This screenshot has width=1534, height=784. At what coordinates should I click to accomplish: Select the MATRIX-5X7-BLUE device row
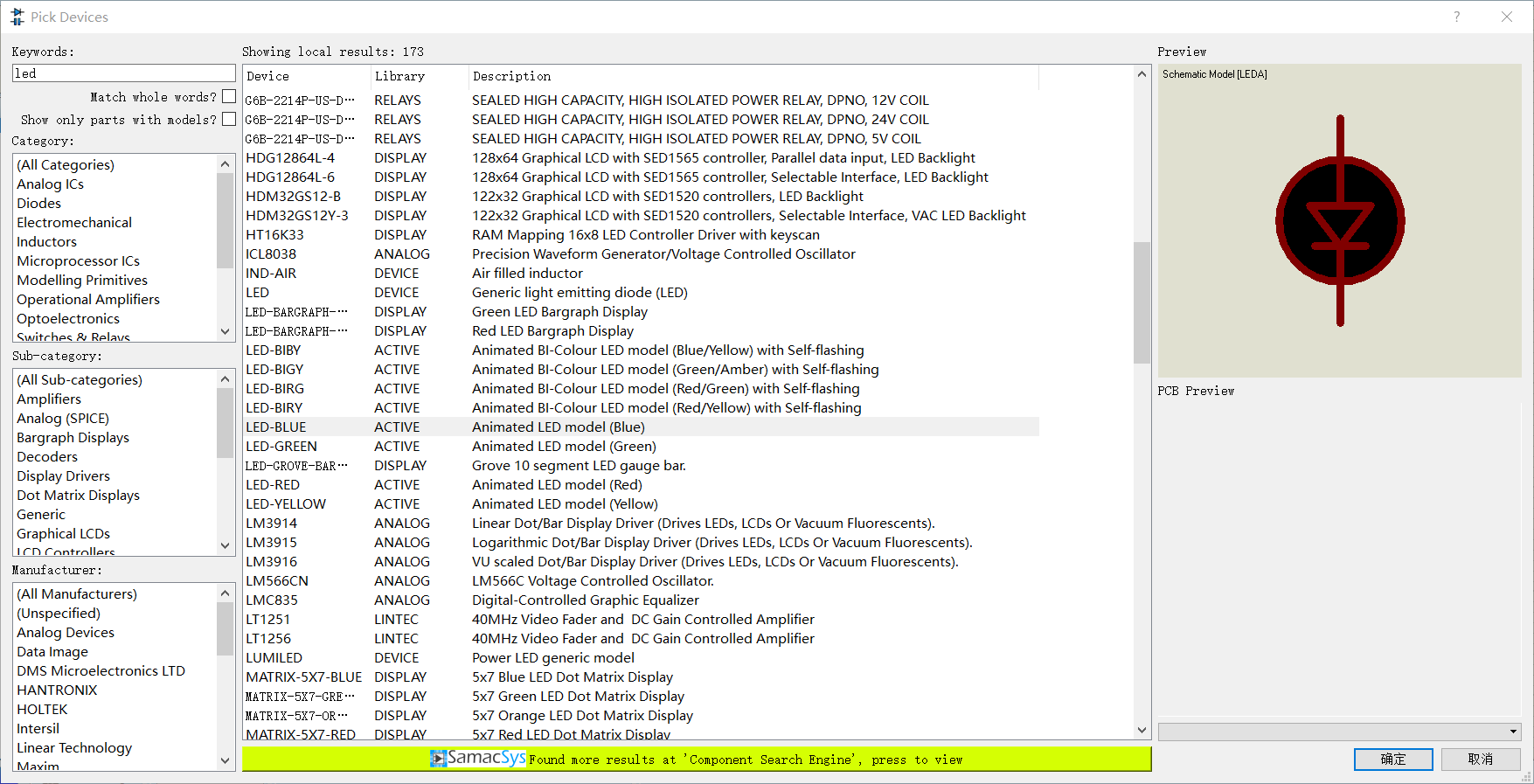point(642,676)
